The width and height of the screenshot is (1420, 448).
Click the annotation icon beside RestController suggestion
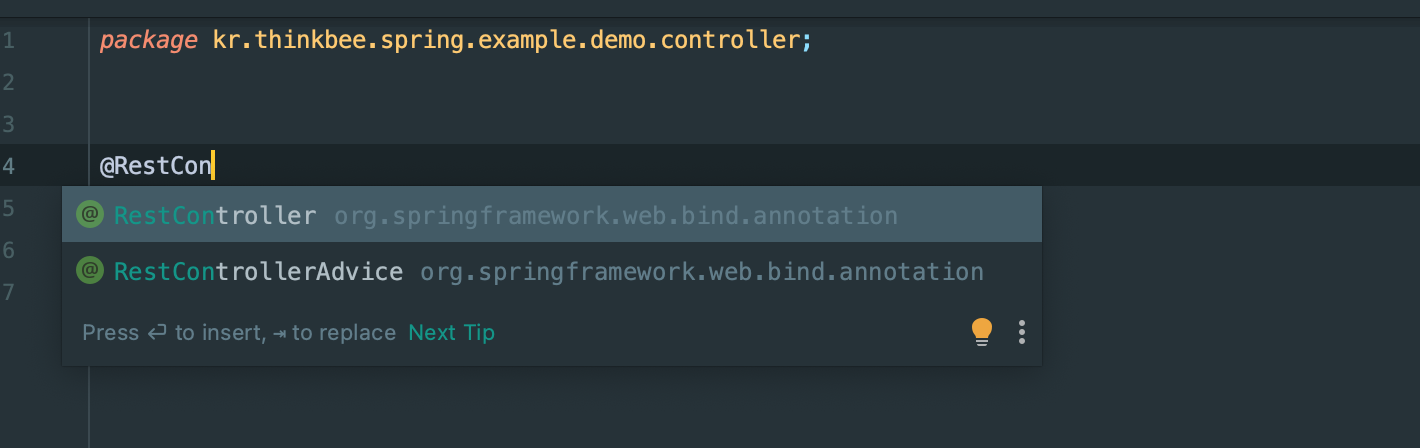tap(90, 215)
